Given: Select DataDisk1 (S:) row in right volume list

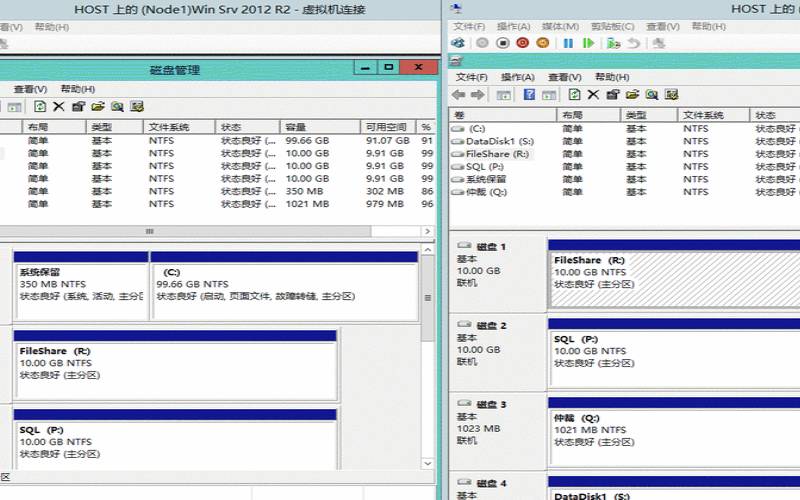Looking at the screenshot, I should click(x=624, y=141).
